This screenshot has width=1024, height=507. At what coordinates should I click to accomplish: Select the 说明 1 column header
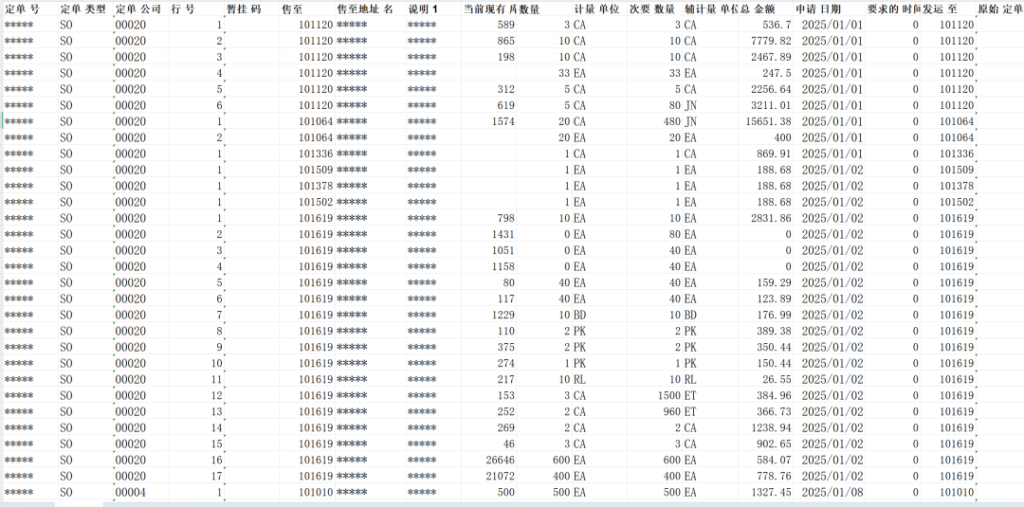point(423,9)
